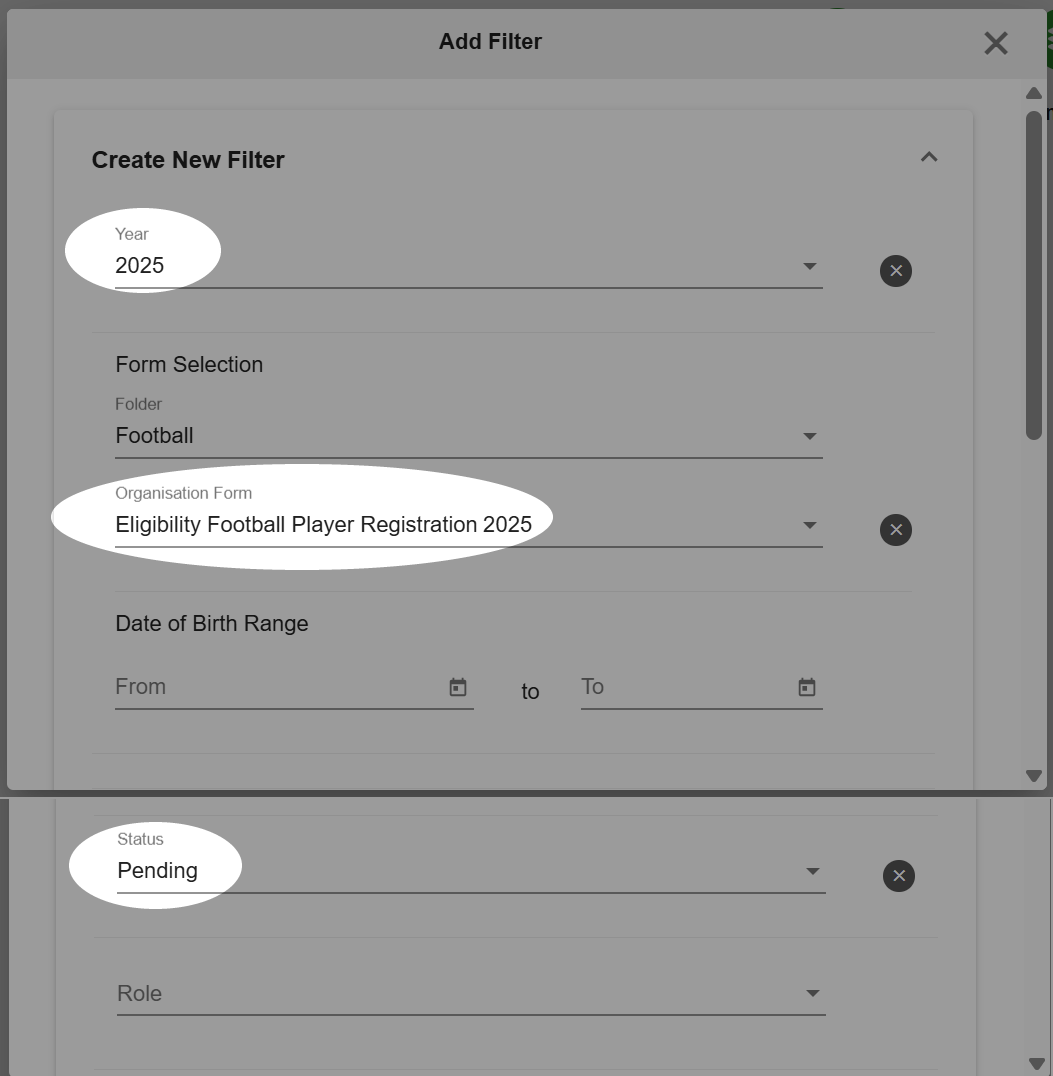
Task: Click the dialog's vertical scrollbar thumb
Action: [1034, 274]
